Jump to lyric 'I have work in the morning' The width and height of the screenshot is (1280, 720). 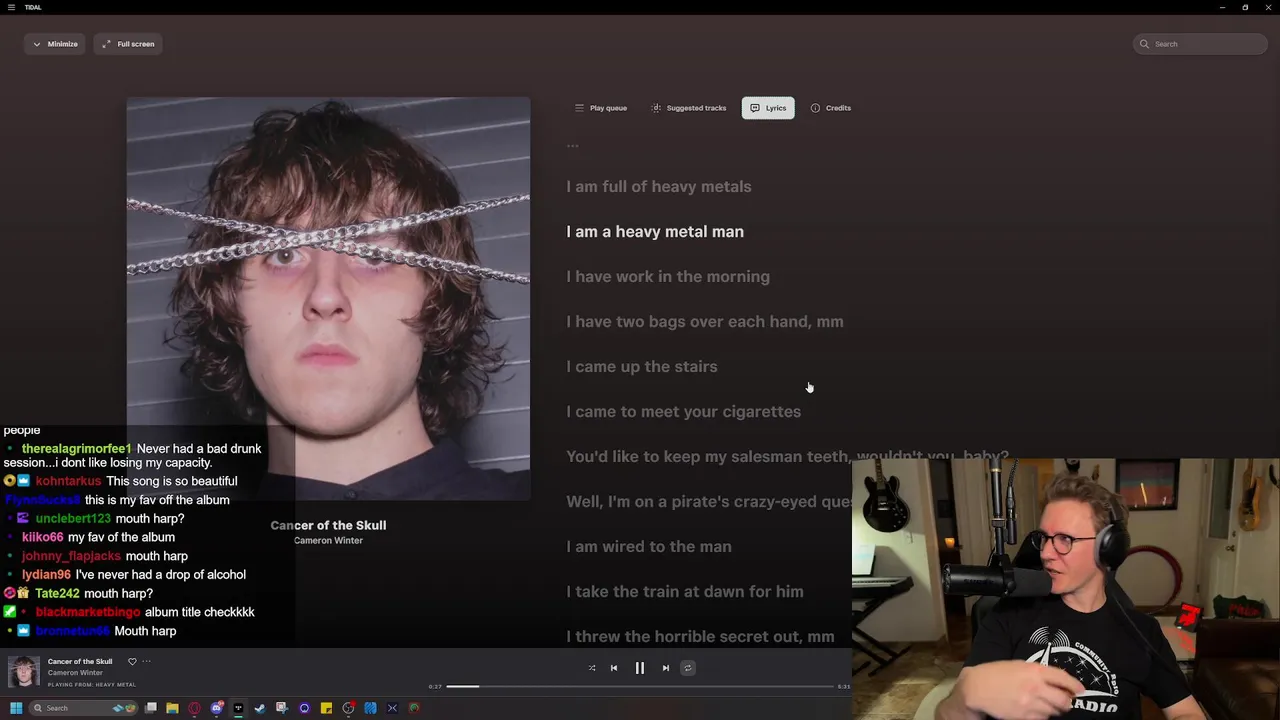click(x=668, y=277)
